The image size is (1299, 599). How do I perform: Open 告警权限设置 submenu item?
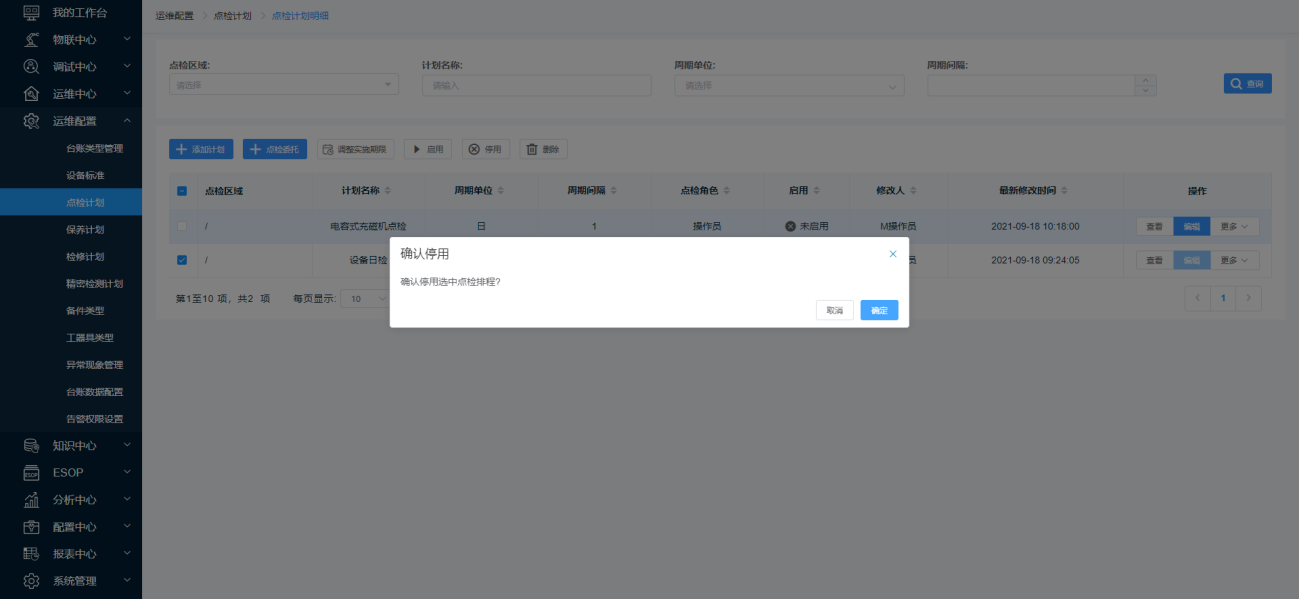point(94,418)
